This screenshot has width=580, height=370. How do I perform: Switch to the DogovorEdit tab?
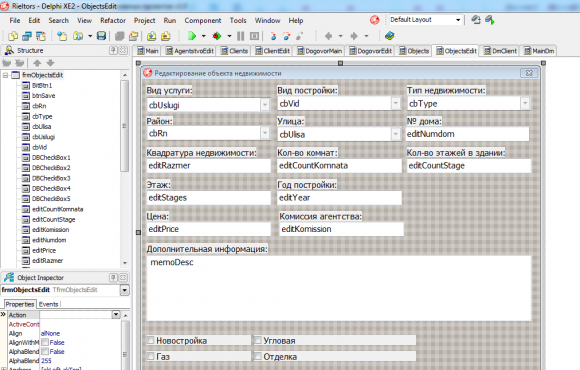(370, 51)
